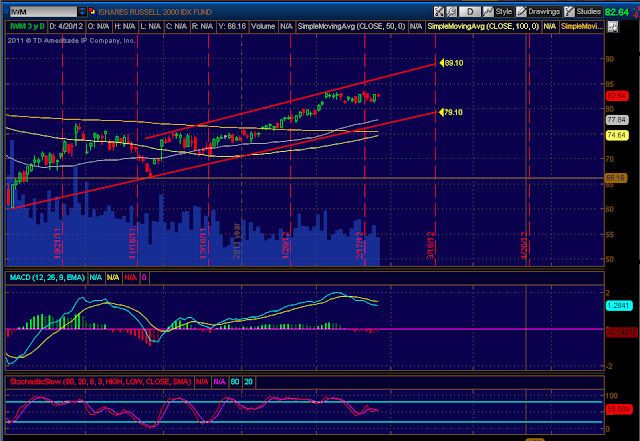
Task: Click the H: N/A high value
Action: click(124, 27)
